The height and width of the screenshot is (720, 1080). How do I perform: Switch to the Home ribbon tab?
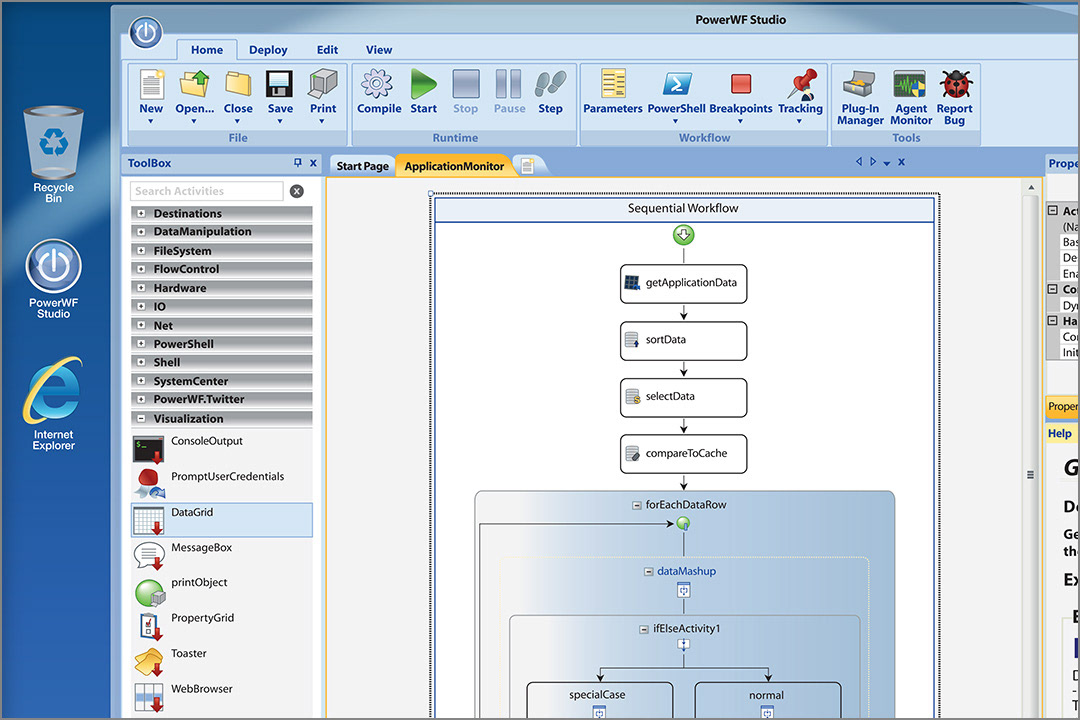coord(207,50)
